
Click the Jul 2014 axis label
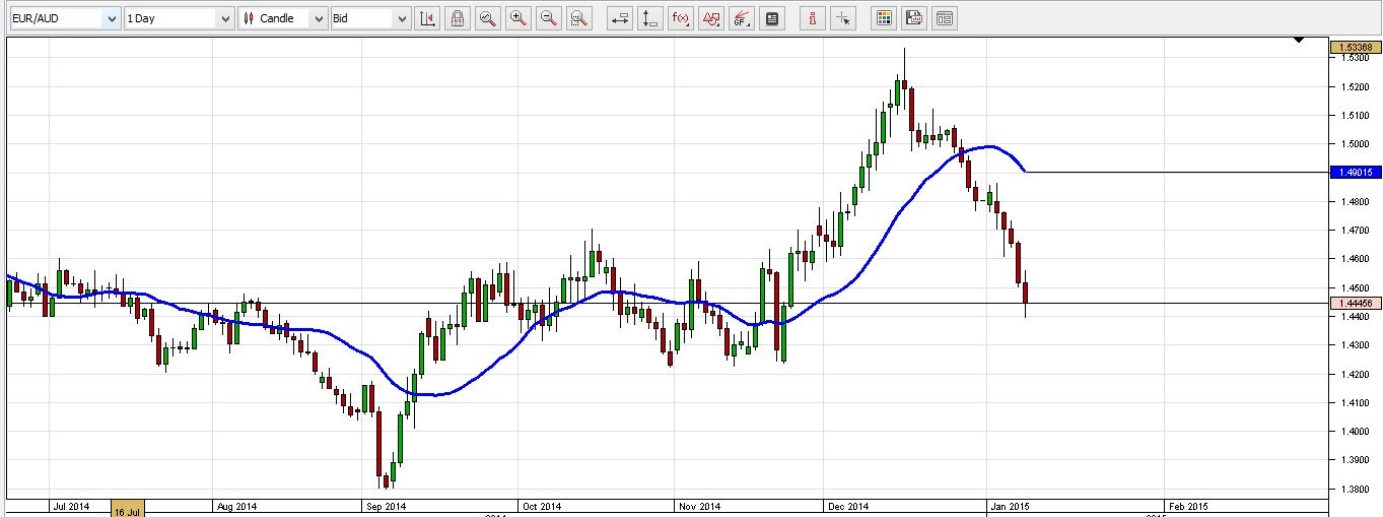pyautogui.click(x=70, y=506)
